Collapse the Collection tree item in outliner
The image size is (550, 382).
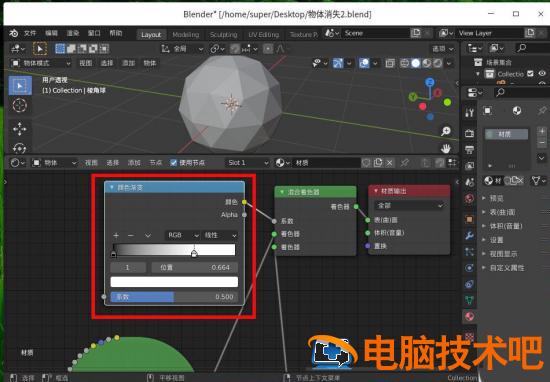[x=478, y=74]
